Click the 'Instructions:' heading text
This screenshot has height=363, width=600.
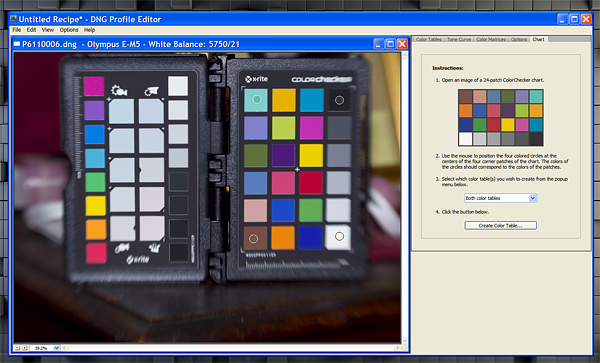pyautogui.click(x=448, y=68)
